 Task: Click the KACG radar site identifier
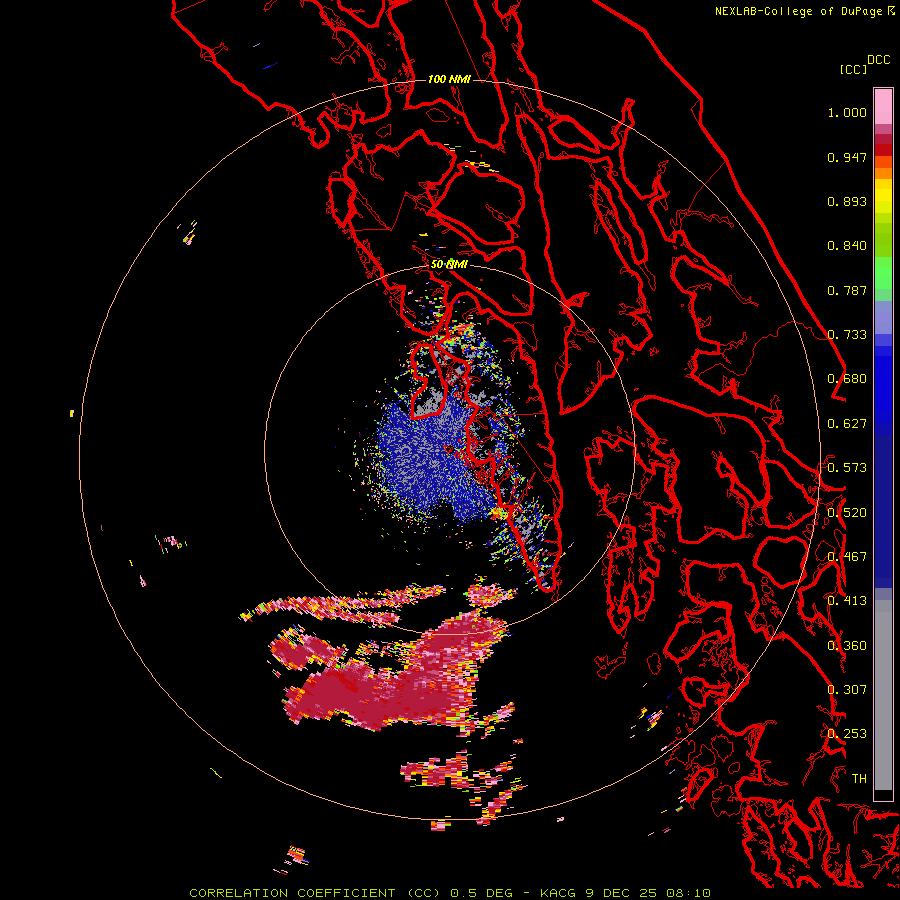click(560, 893)
